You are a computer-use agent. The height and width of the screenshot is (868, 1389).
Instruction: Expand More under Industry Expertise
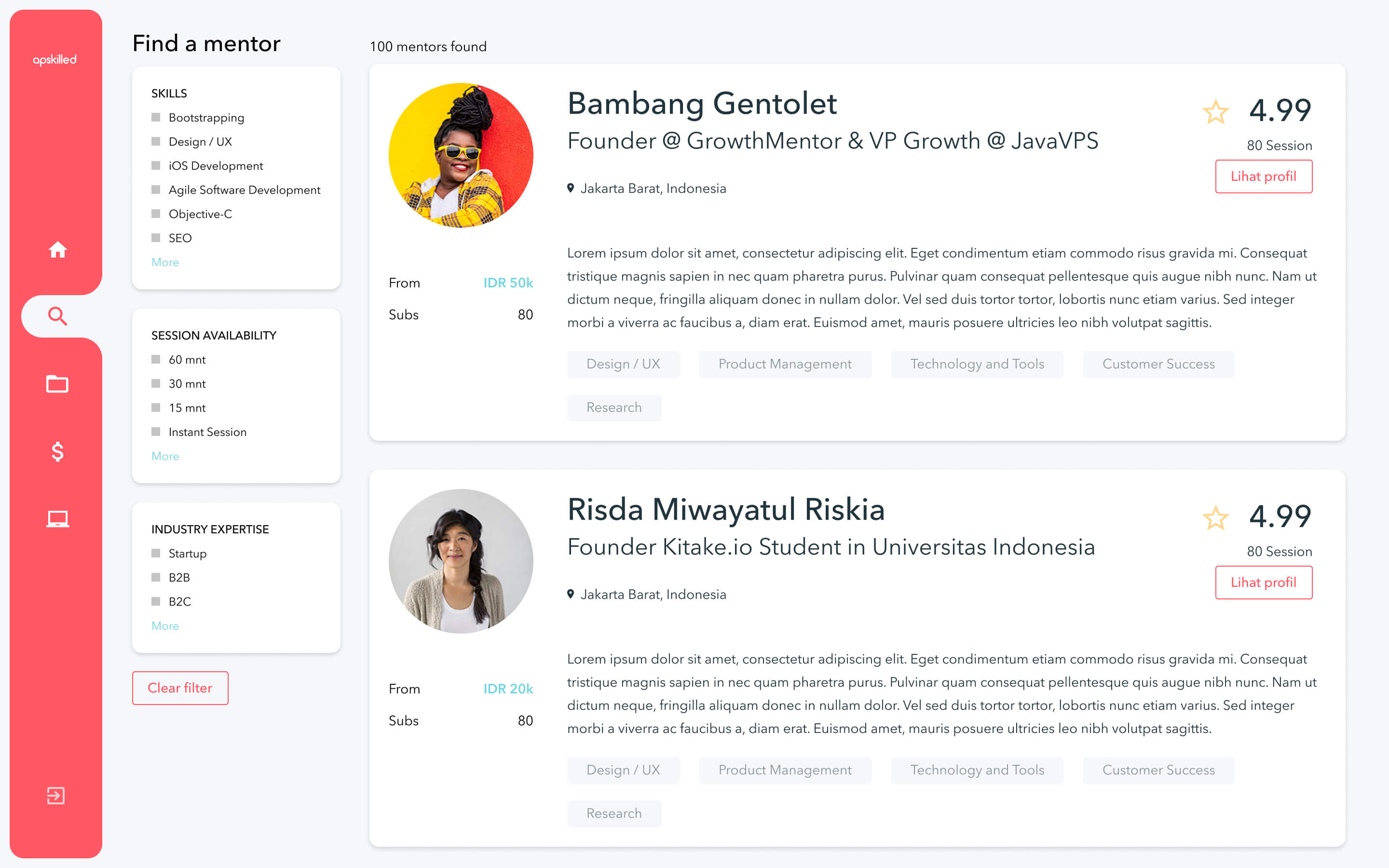165,626
